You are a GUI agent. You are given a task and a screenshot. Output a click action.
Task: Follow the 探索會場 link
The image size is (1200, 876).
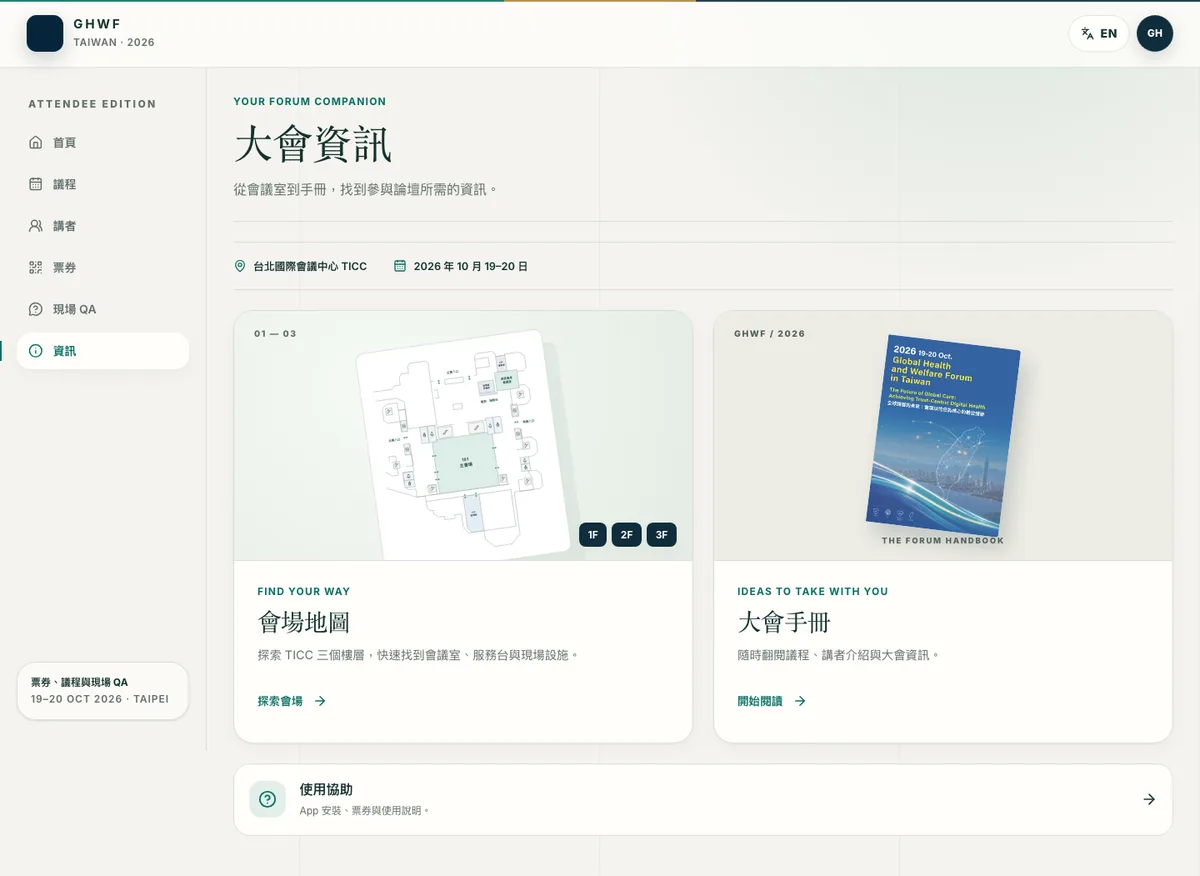(x=292, y=701)
